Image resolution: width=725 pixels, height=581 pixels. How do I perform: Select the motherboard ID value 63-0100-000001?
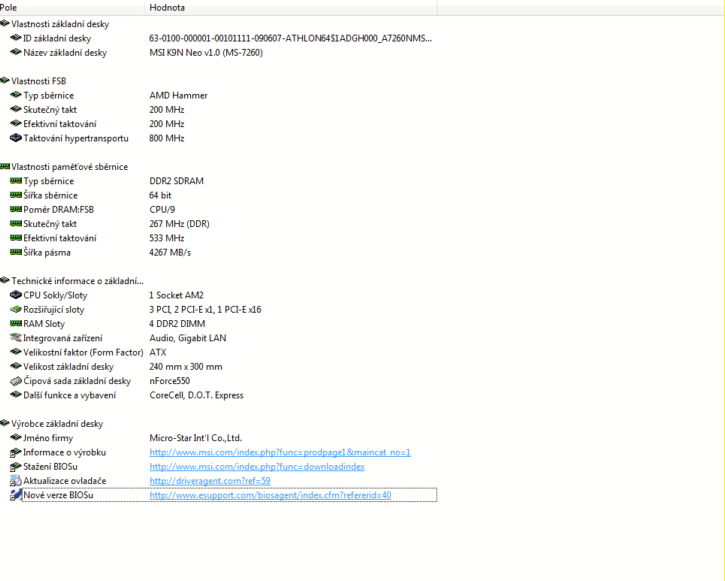pyautogui.click(x=290, y=38)
